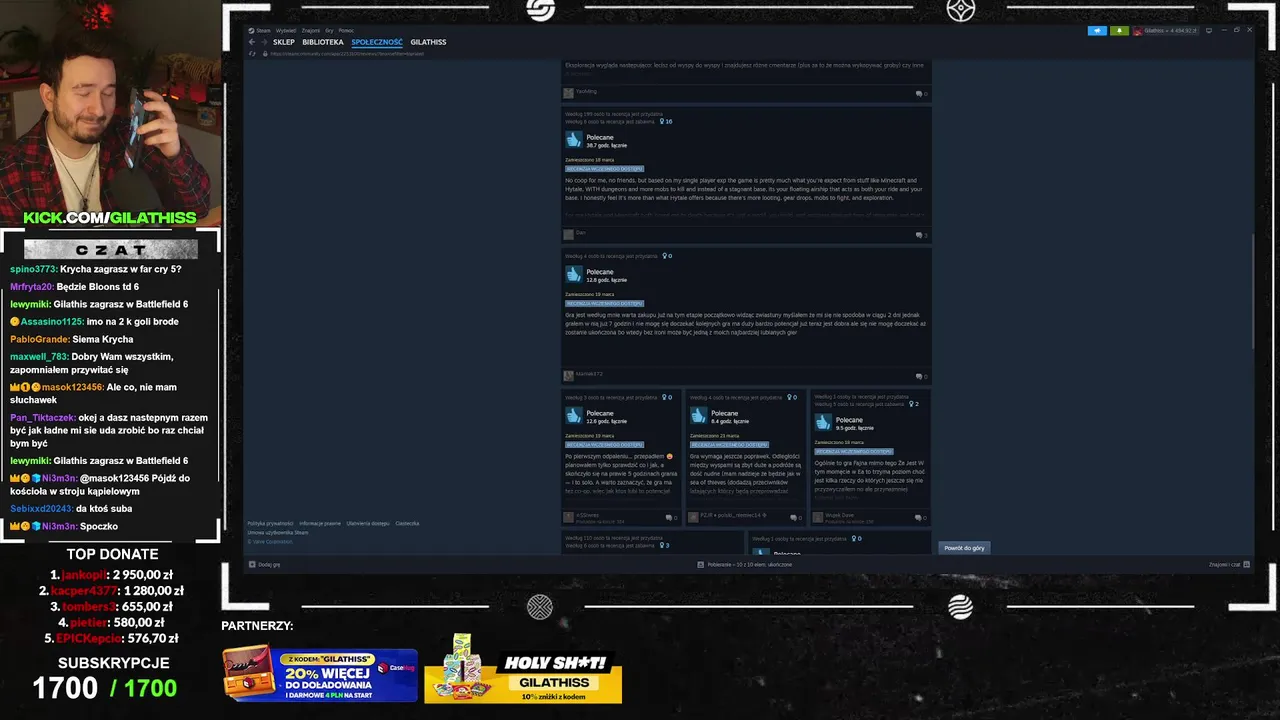Open 'Znajomi i czat' at bottom right
The width and height of the screenshot is (1280, 720).
[x=1229, y=564]
